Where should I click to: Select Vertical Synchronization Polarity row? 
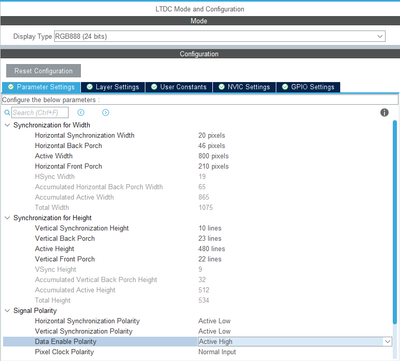coord(198,331)
